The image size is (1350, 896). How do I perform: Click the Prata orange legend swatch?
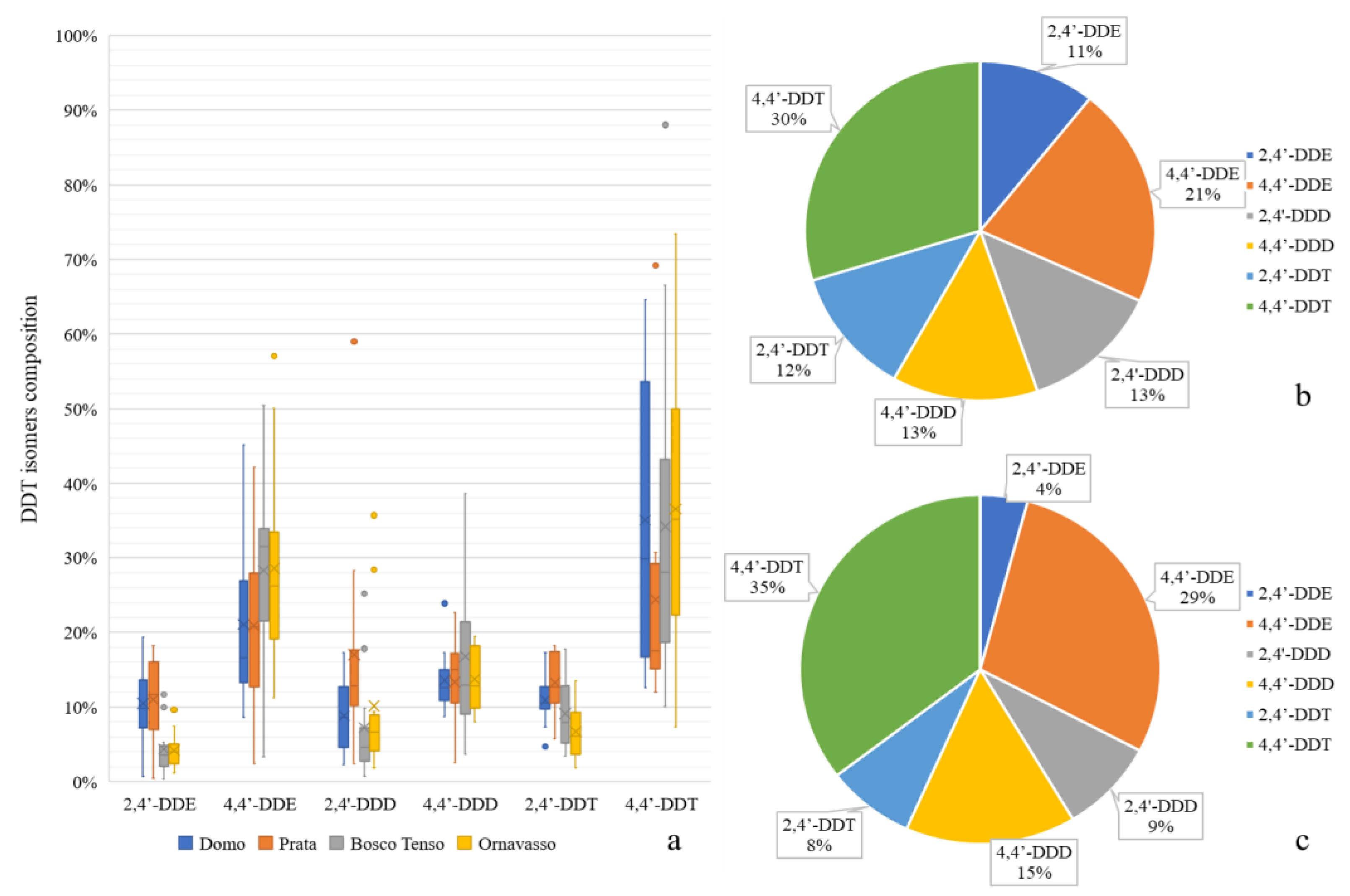tap(266, 843)
